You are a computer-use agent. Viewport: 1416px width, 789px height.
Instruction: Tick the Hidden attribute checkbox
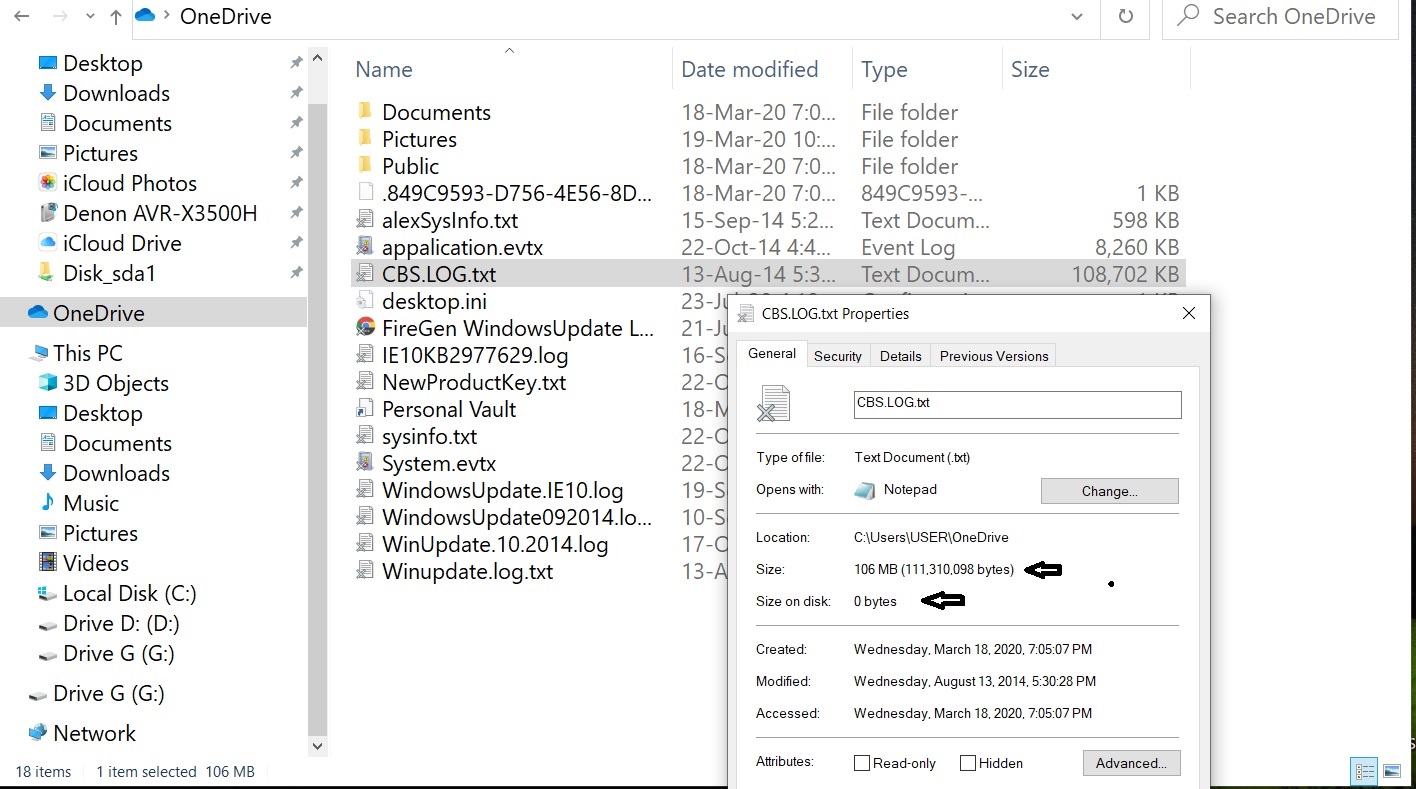(968, 763)
